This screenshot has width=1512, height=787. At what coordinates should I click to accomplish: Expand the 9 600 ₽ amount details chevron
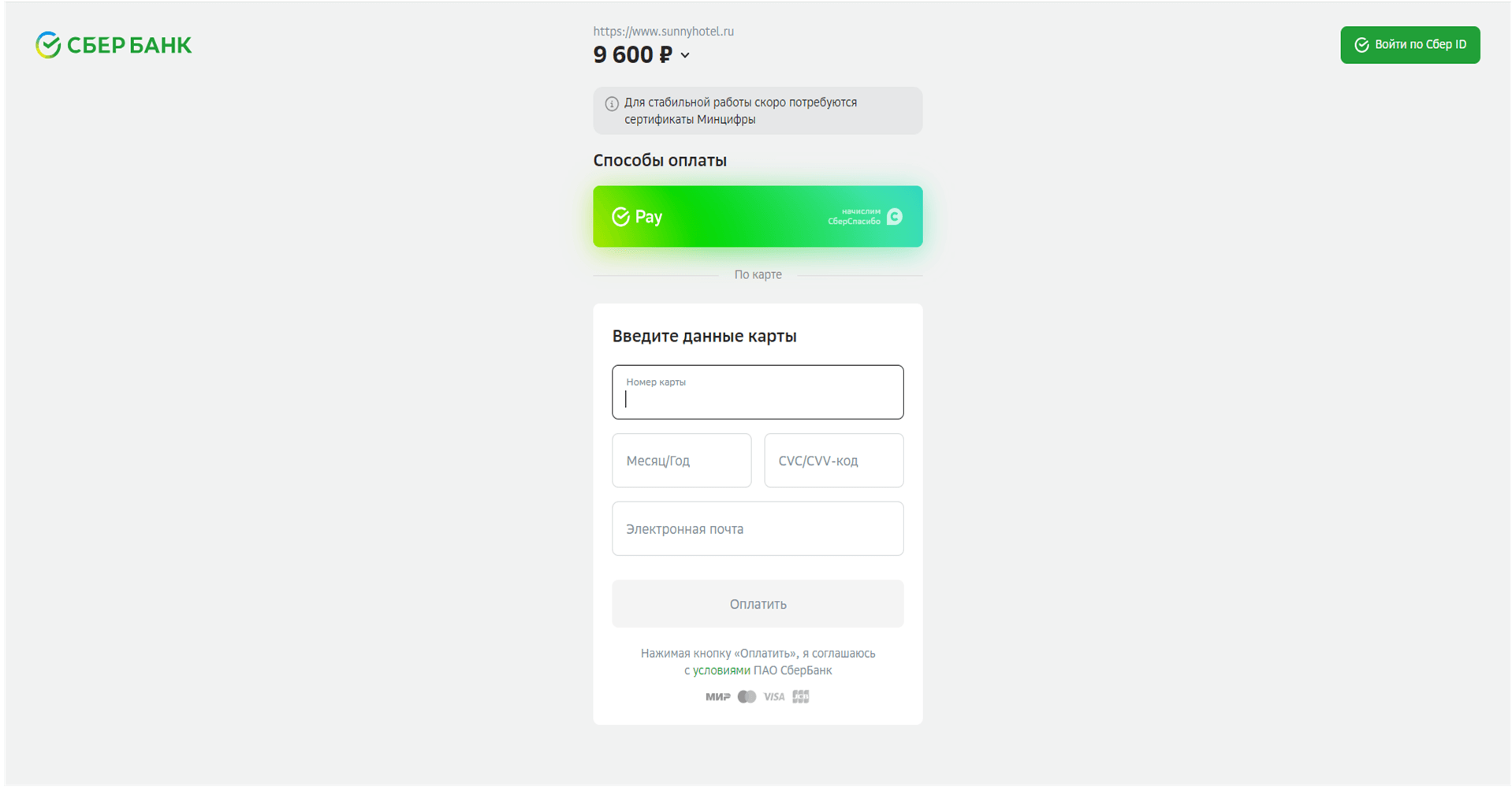[x=685, y=55]
